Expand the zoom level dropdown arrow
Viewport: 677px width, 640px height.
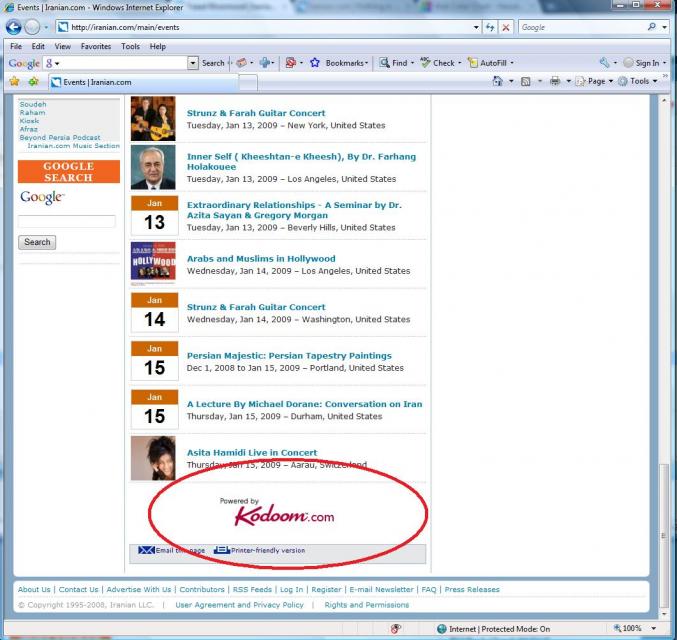pyautogui.click(x=654, y=628)
